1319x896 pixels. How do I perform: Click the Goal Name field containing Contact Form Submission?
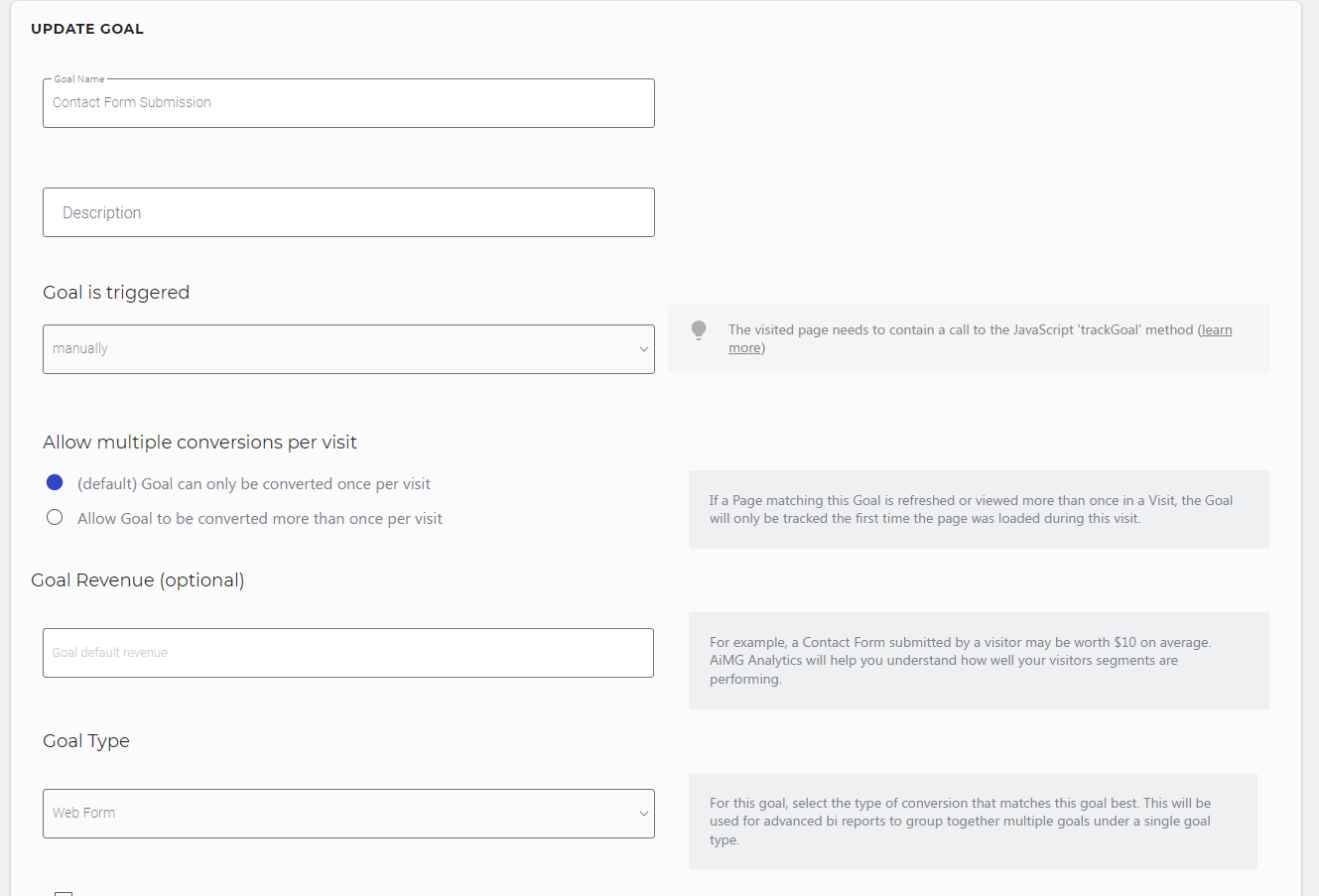click(348, 103)
